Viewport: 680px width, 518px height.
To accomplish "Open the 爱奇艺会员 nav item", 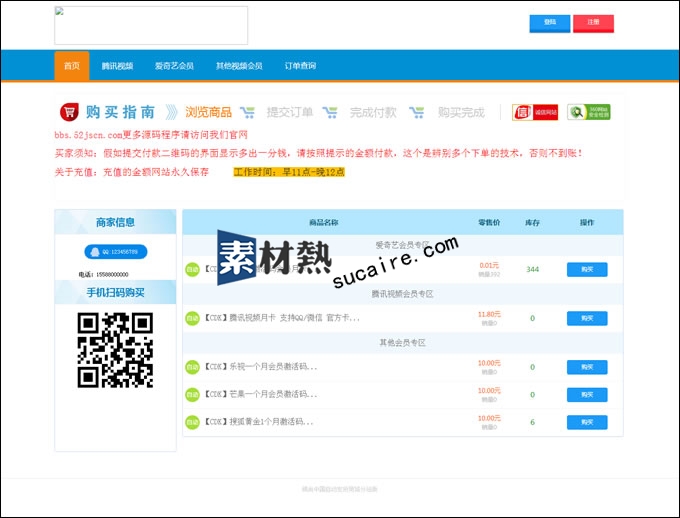I will pyautogui.click(x=174, y=66).
